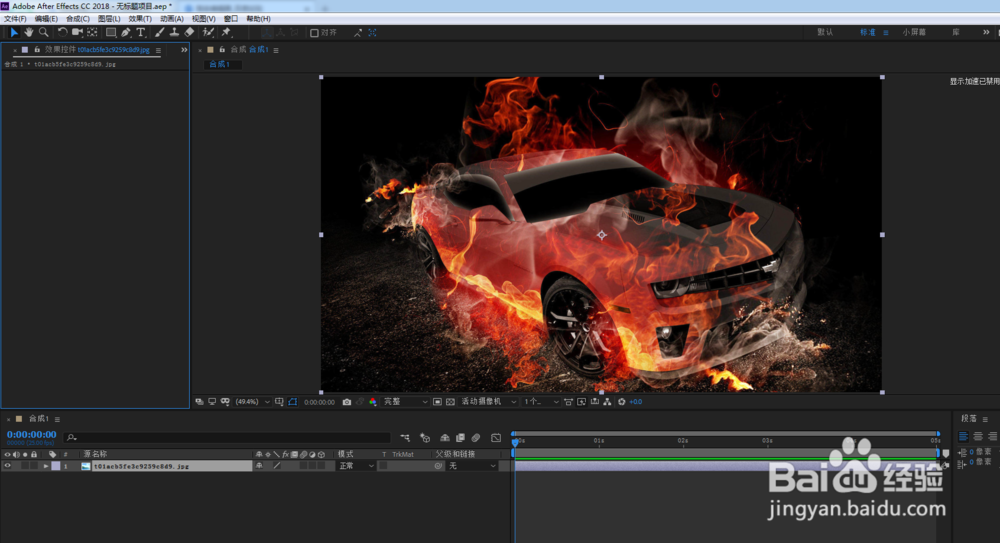
Task: Switch to the 库 workspace
Action: pos(956,32)
